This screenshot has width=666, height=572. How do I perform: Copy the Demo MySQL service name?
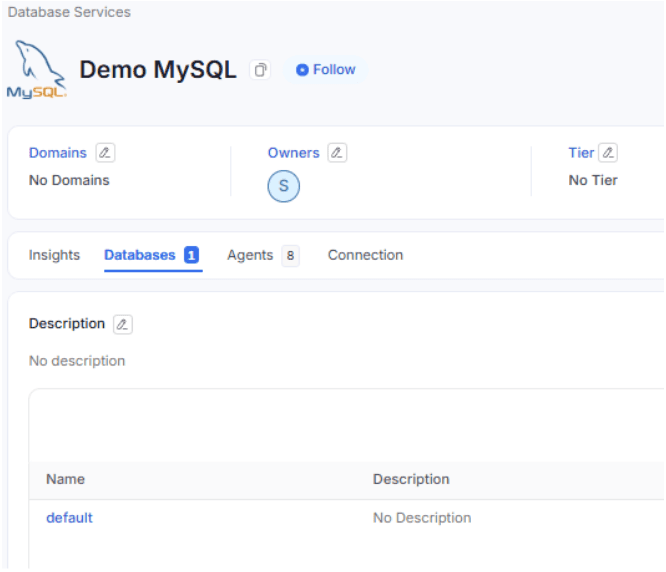[x=261, y=70]
